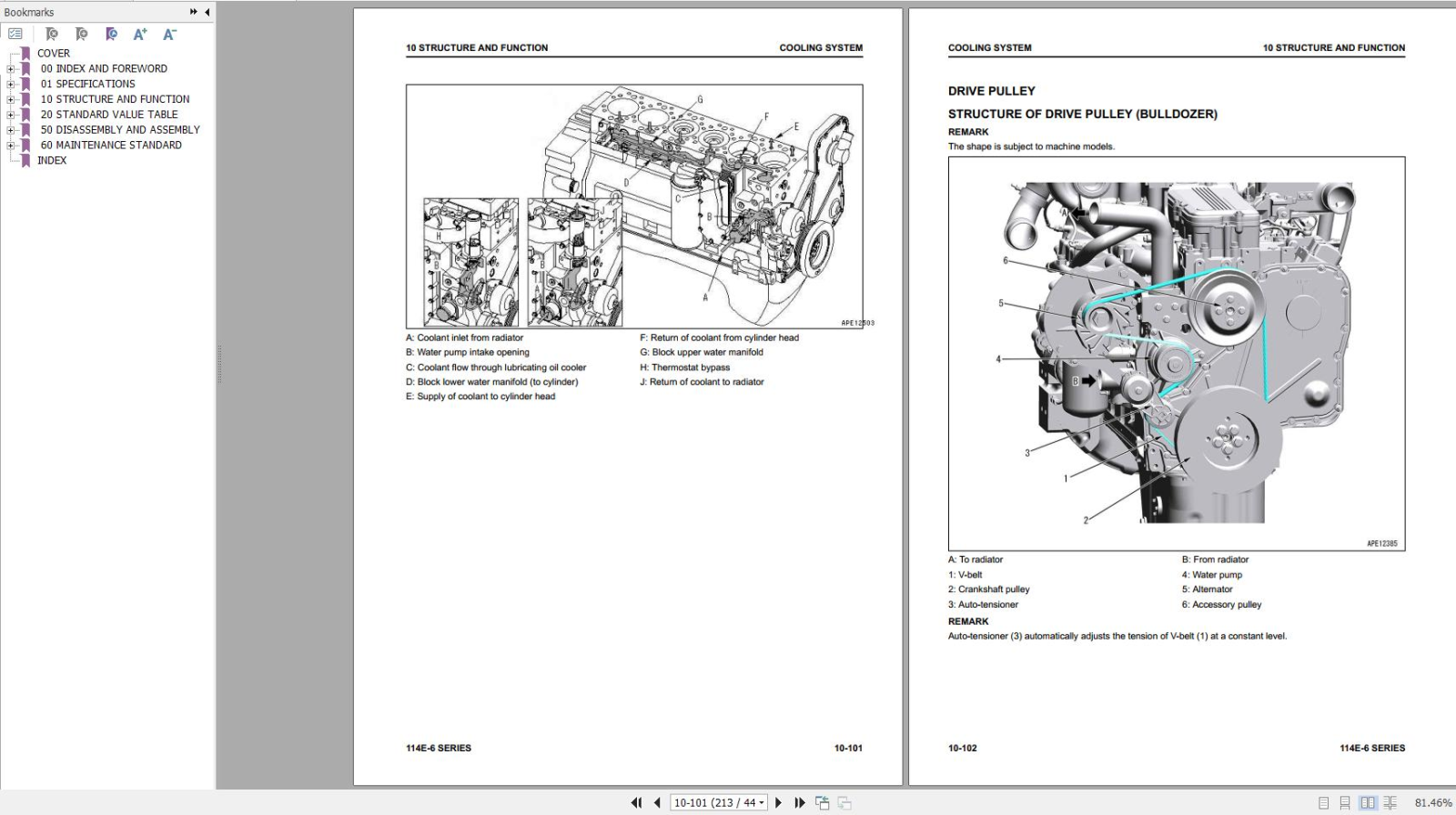The image size is (1456, 815).
Task: Decrease bookmark font size with A-
Action: (169, 35)
